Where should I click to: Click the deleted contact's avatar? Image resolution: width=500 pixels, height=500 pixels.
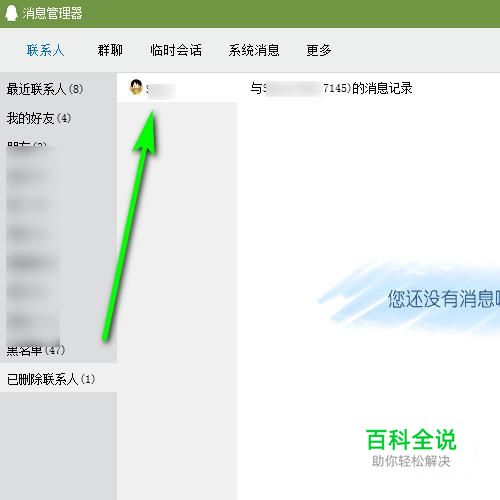136,87
